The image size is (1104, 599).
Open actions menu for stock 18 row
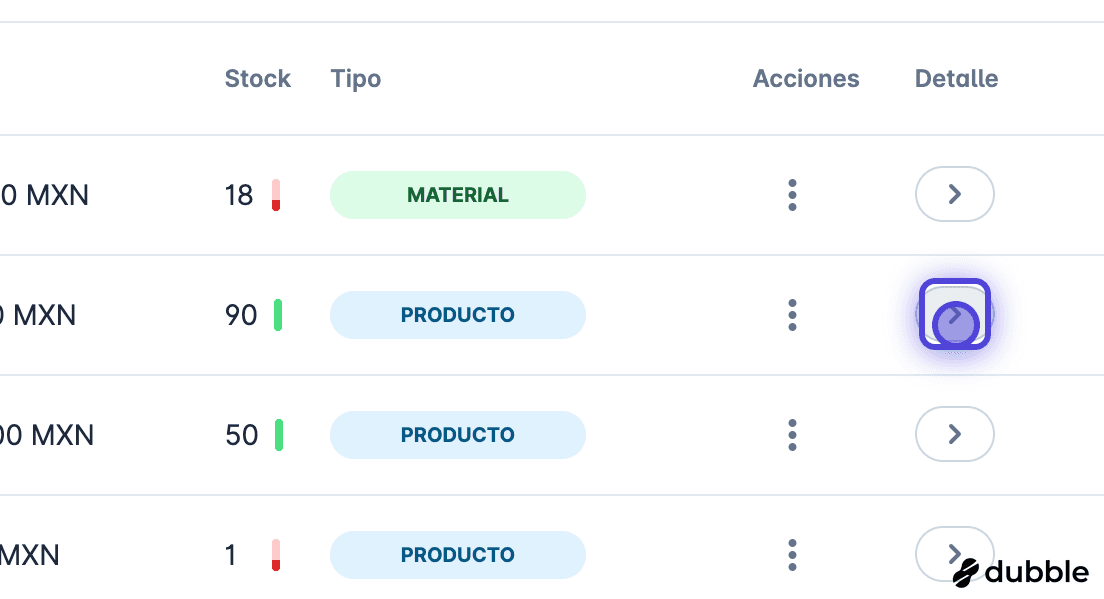792,195
